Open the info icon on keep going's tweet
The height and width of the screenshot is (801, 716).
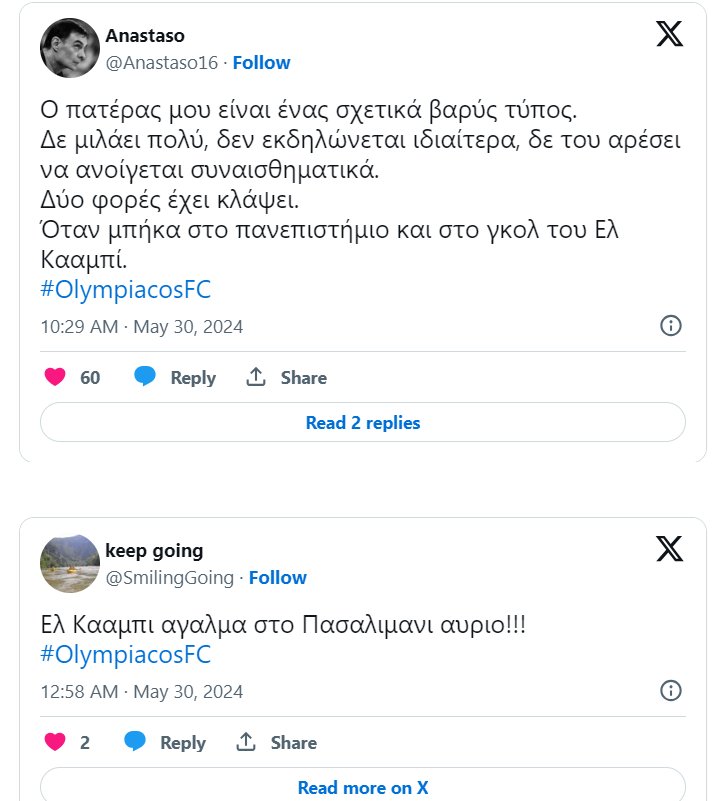click(671, 690)
